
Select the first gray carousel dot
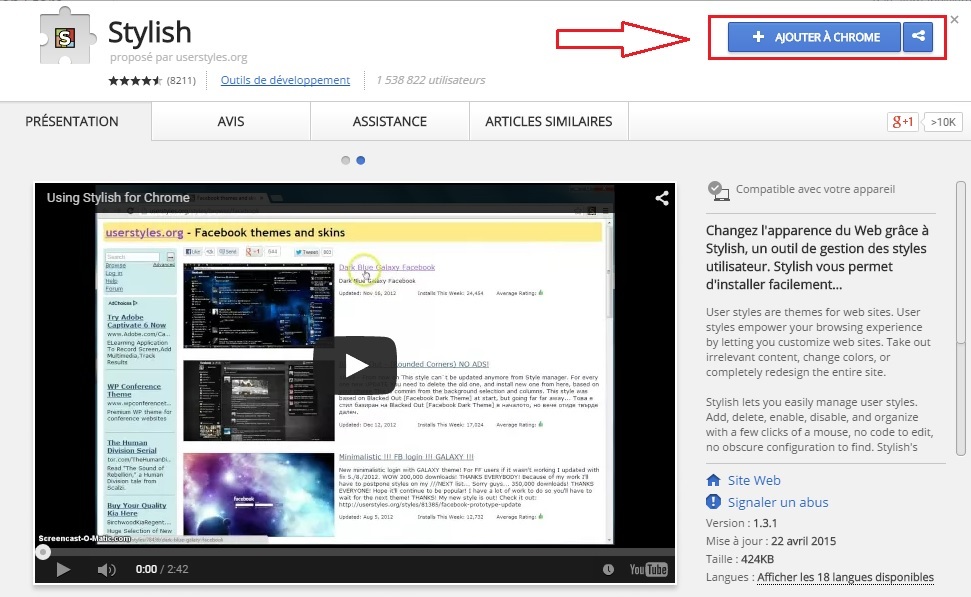346,160
